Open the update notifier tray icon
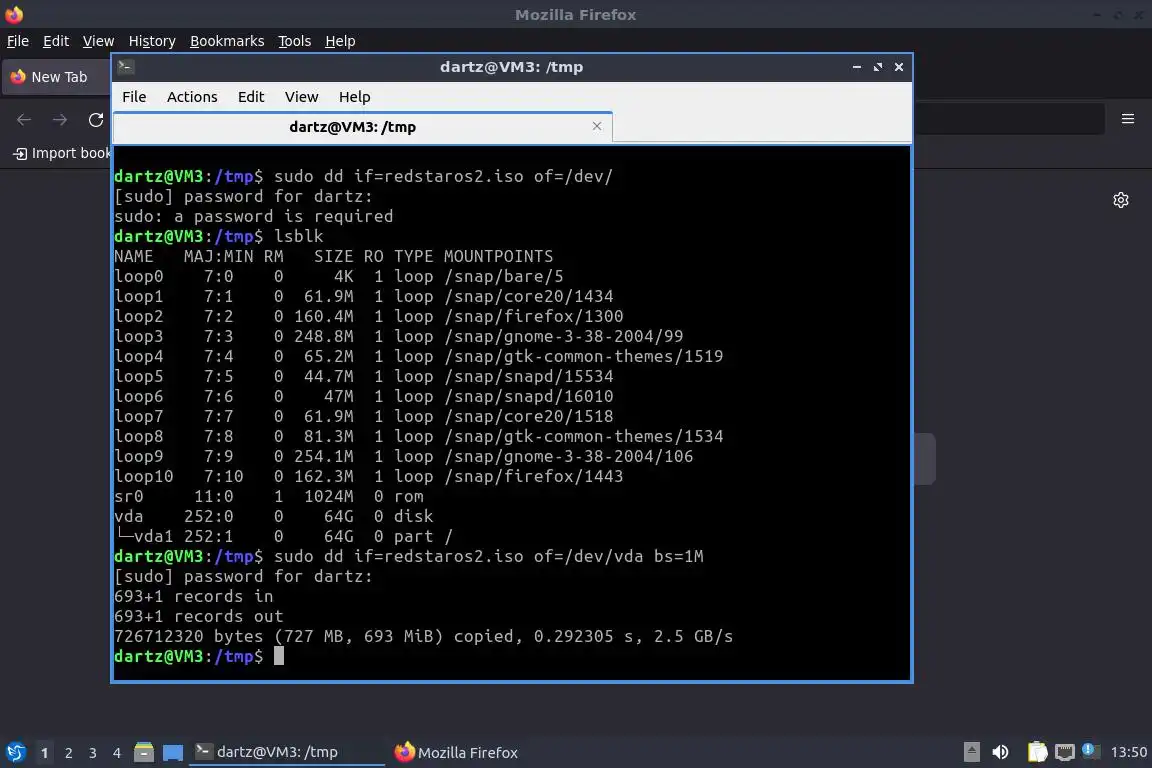 pos(1090,751)
